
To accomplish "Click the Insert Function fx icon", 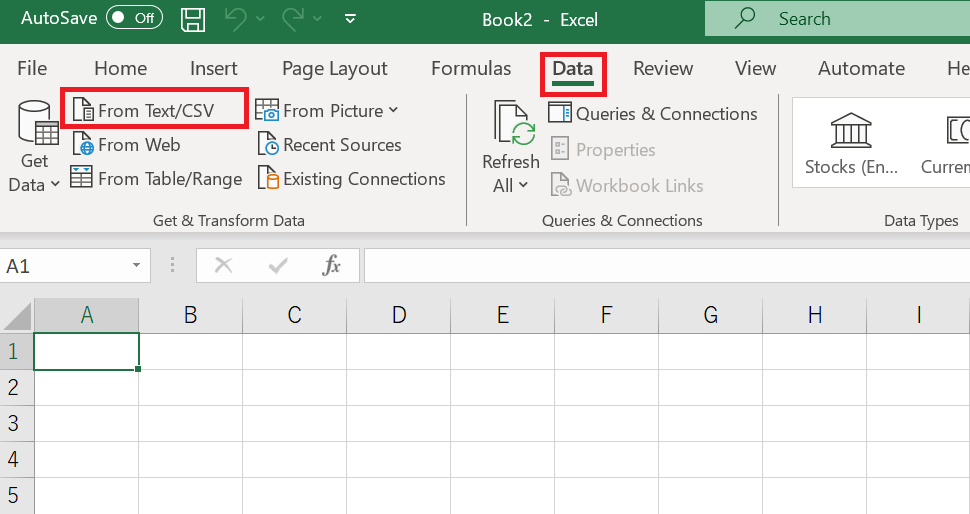I will coord(331,265).
